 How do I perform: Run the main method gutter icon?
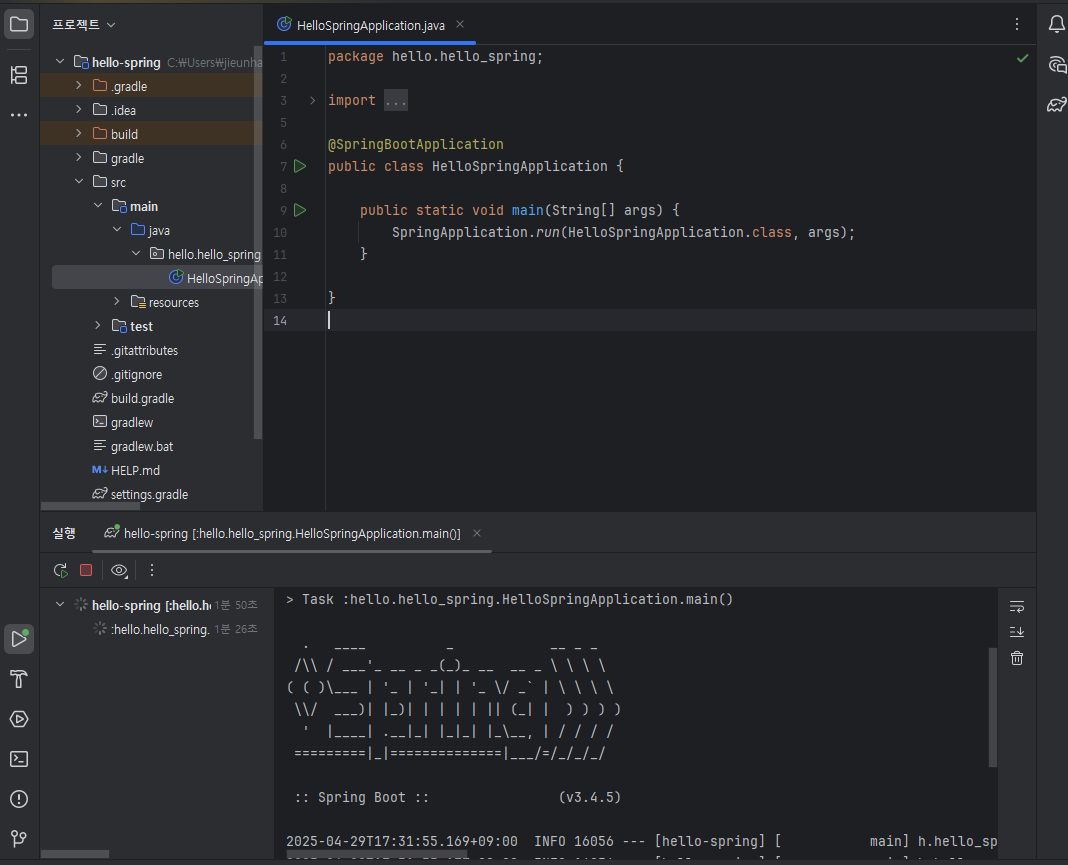tap(300, 210)
